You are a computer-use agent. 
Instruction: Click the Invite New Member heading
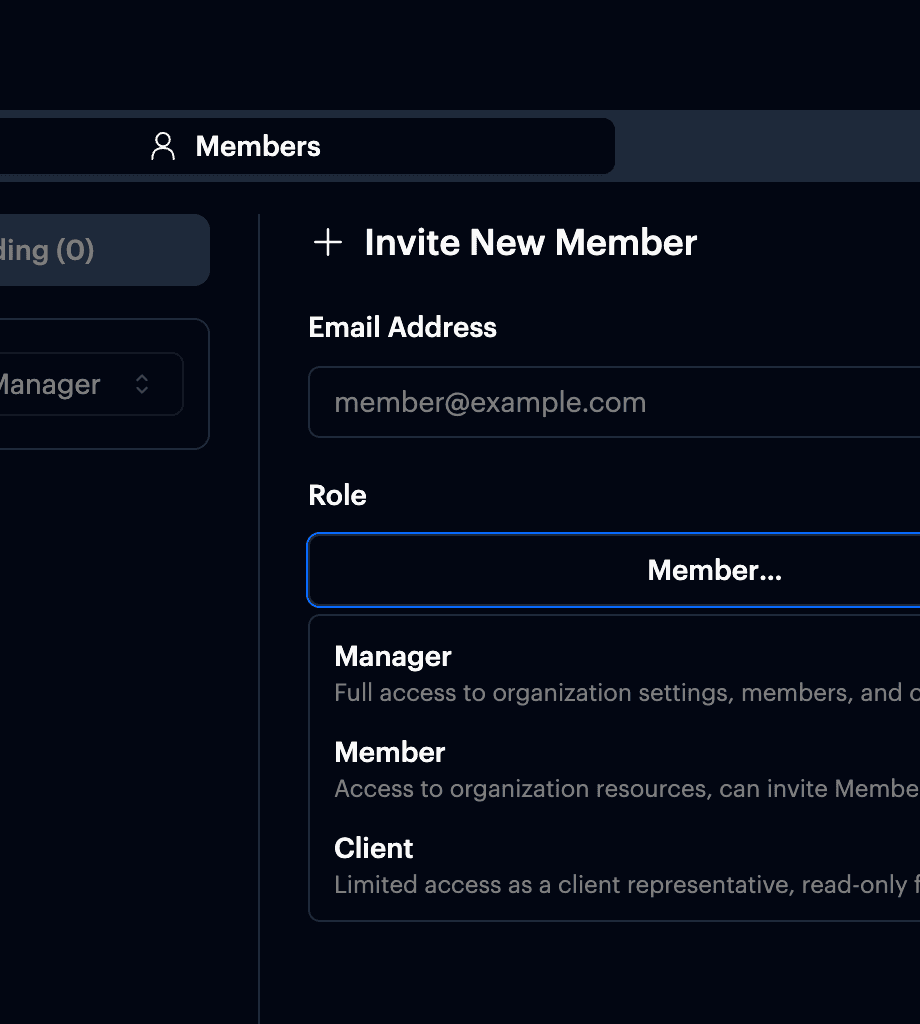[530, 242]
